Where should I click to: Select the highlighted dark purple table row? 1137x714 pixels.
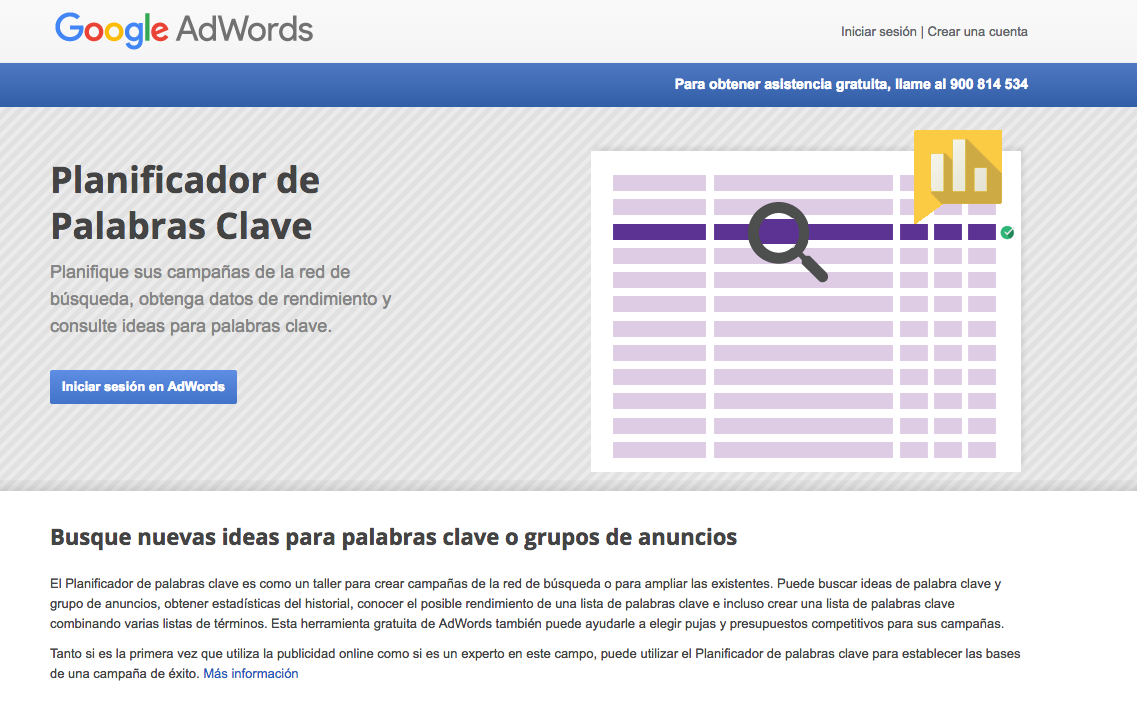[x=660, y=232]
